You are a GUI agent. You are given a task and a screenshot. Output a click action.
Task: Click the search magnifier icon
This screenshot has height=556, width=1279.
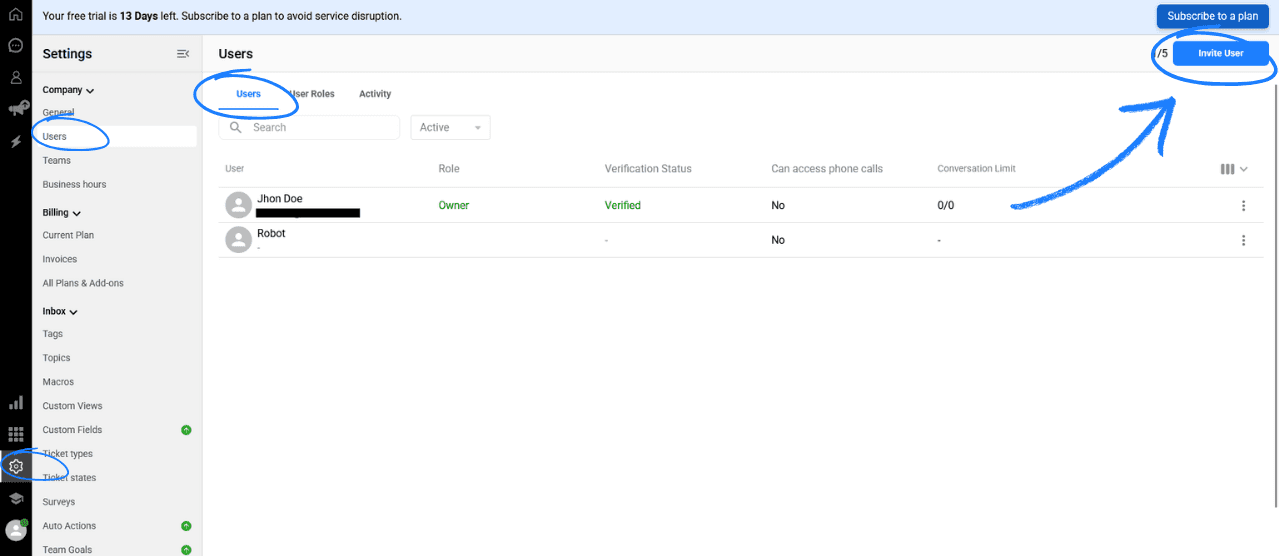(x=236, y=127)
